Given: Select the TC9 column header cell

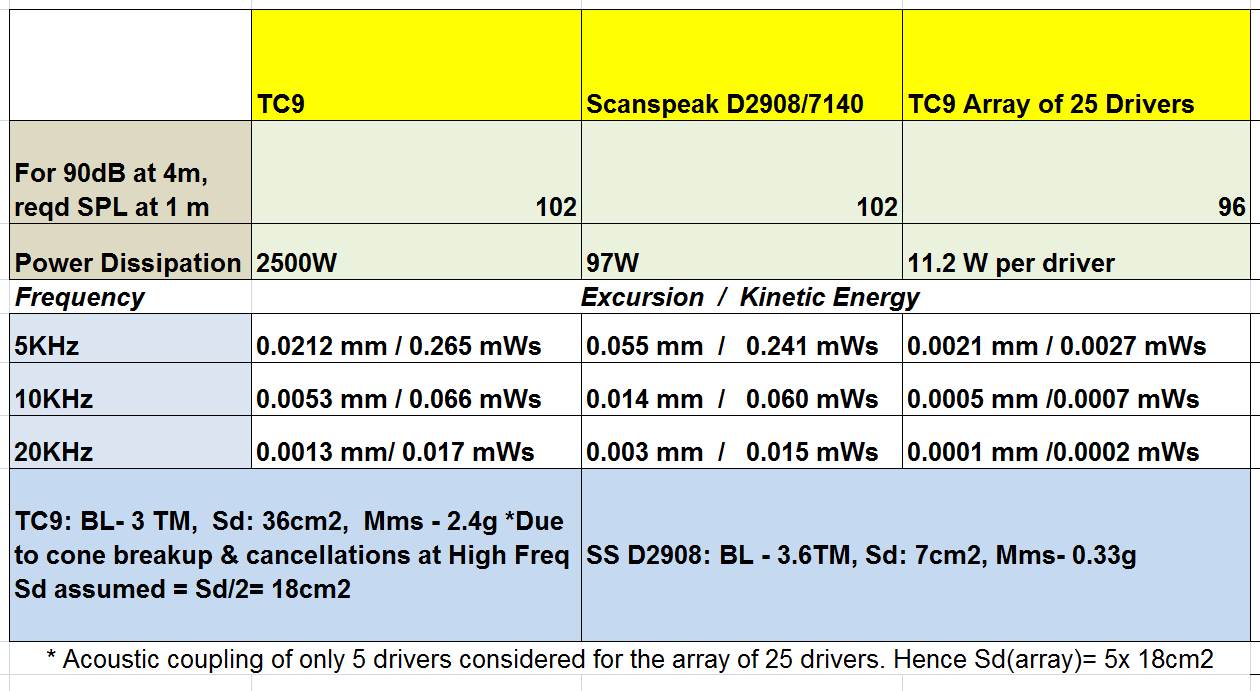Looking at the screenshot, I should (416, 66).
